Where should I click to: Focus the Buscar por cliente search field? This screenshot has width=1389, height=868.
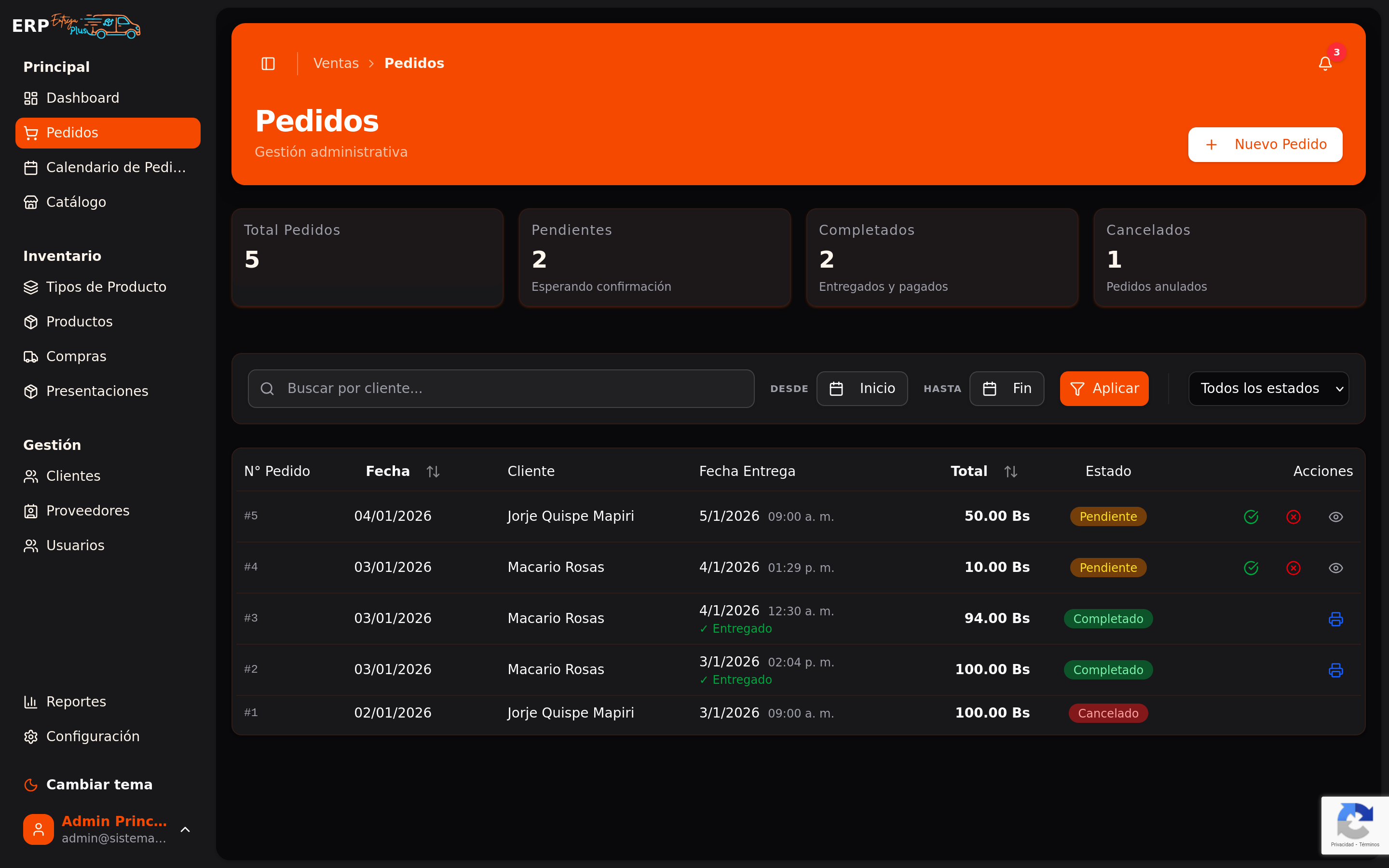(501, 389)
